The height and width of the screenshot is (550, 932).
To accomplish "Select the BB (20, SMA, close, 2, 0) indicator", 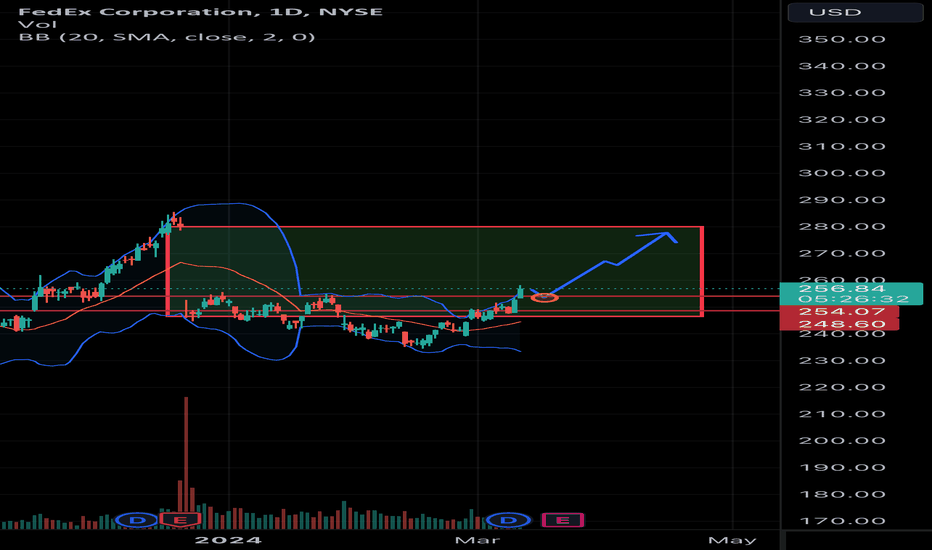I will click(x=166, y=37).
